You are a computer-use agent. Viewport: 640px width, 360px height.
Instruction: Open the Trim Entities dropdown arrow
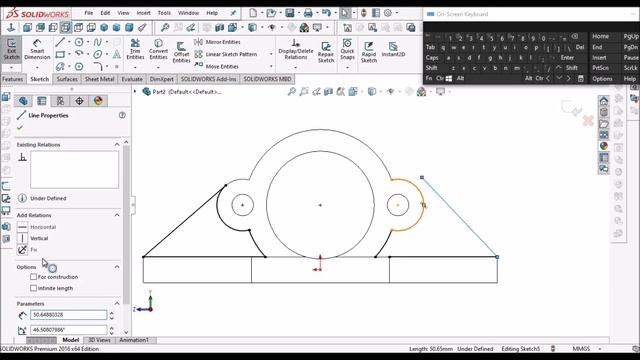(x=135, y=67)
